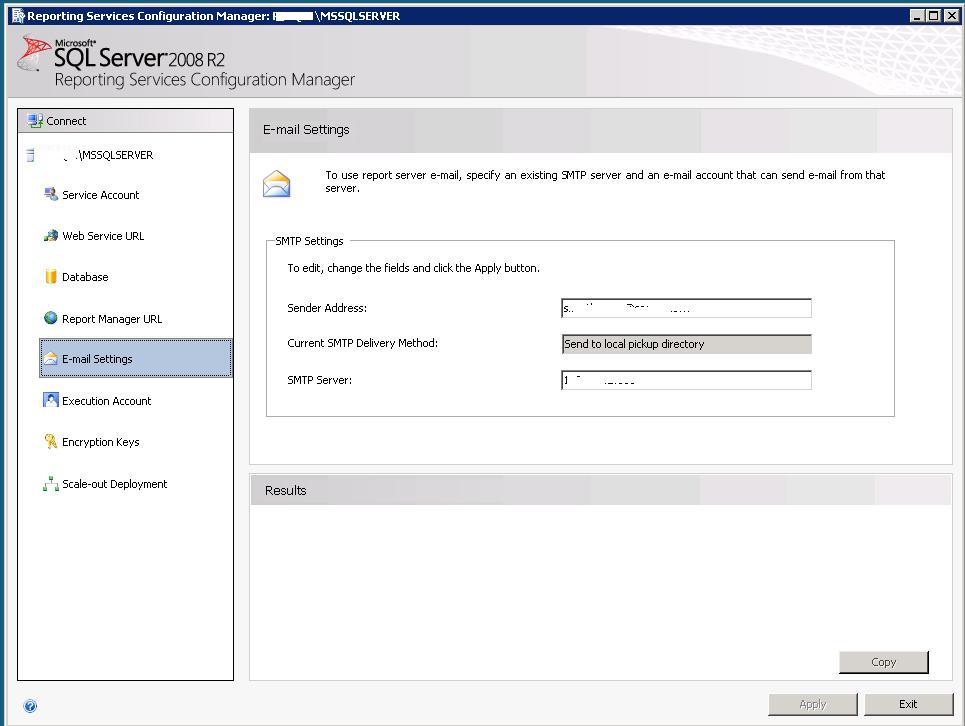Open help via the blue question mark icon
Screen dimensions: 965x726
pos(30,706)
